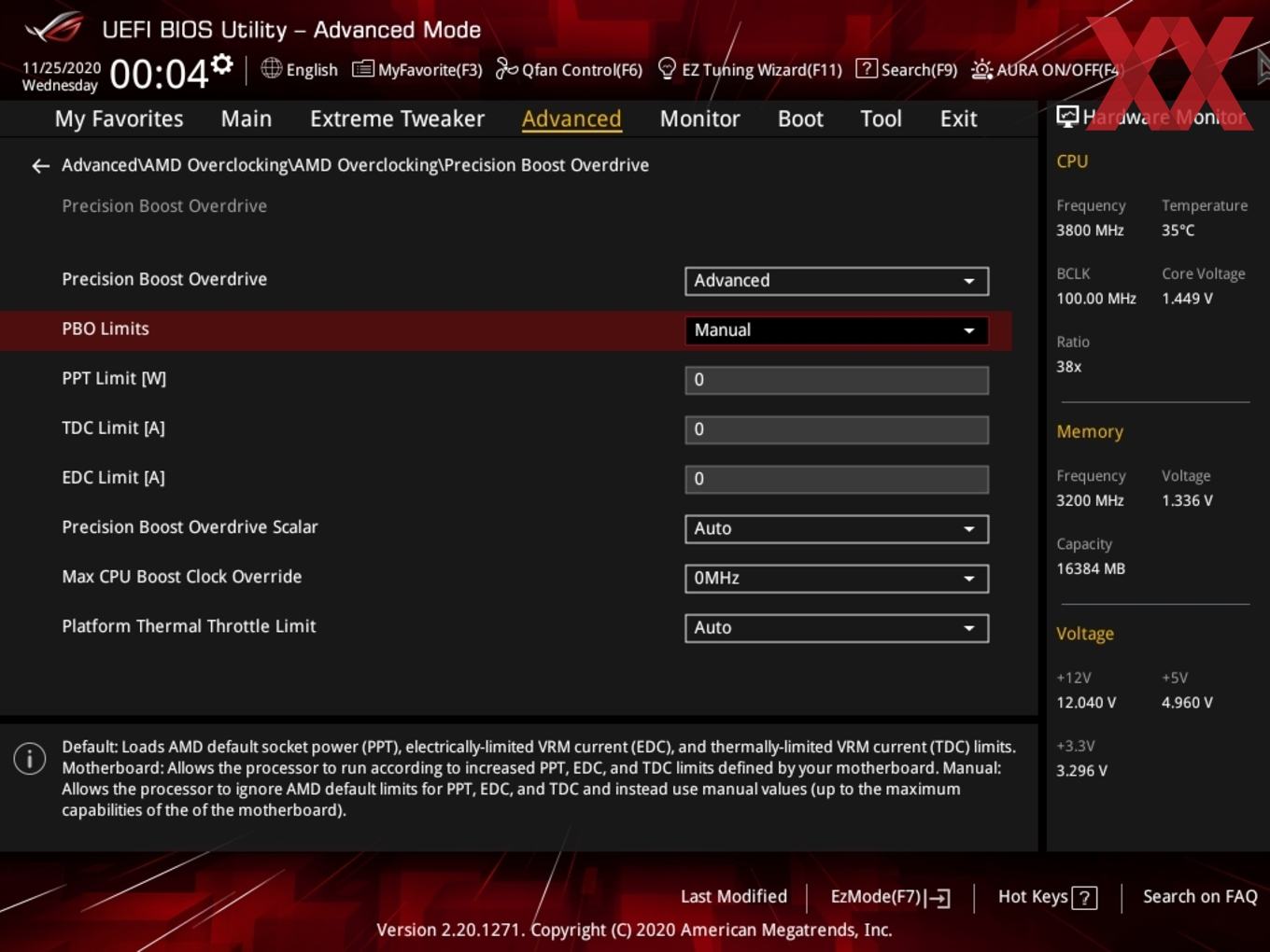Open PBO Limits Manual dropdown
The height and width of the screenshot is (952, 1270).
tap(837, 330)
